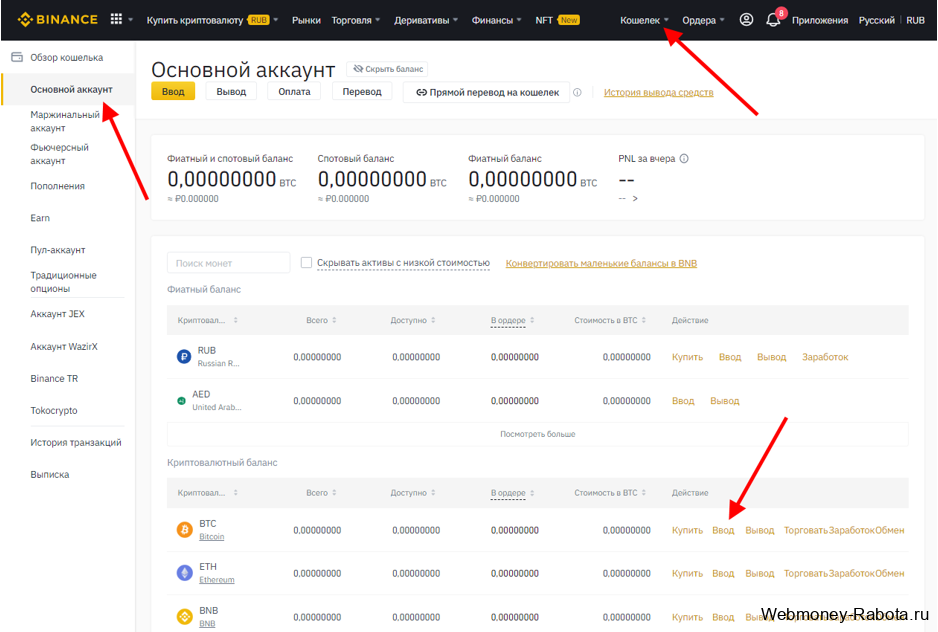Viewport: 938px width, 632px height.
Task: Click Вывод link in ETH row
Action: tap(759, 573)
